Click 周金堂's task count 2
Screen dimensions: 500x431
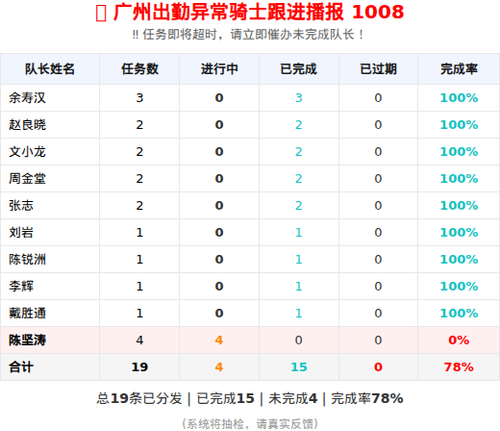(x=140, y=178)
